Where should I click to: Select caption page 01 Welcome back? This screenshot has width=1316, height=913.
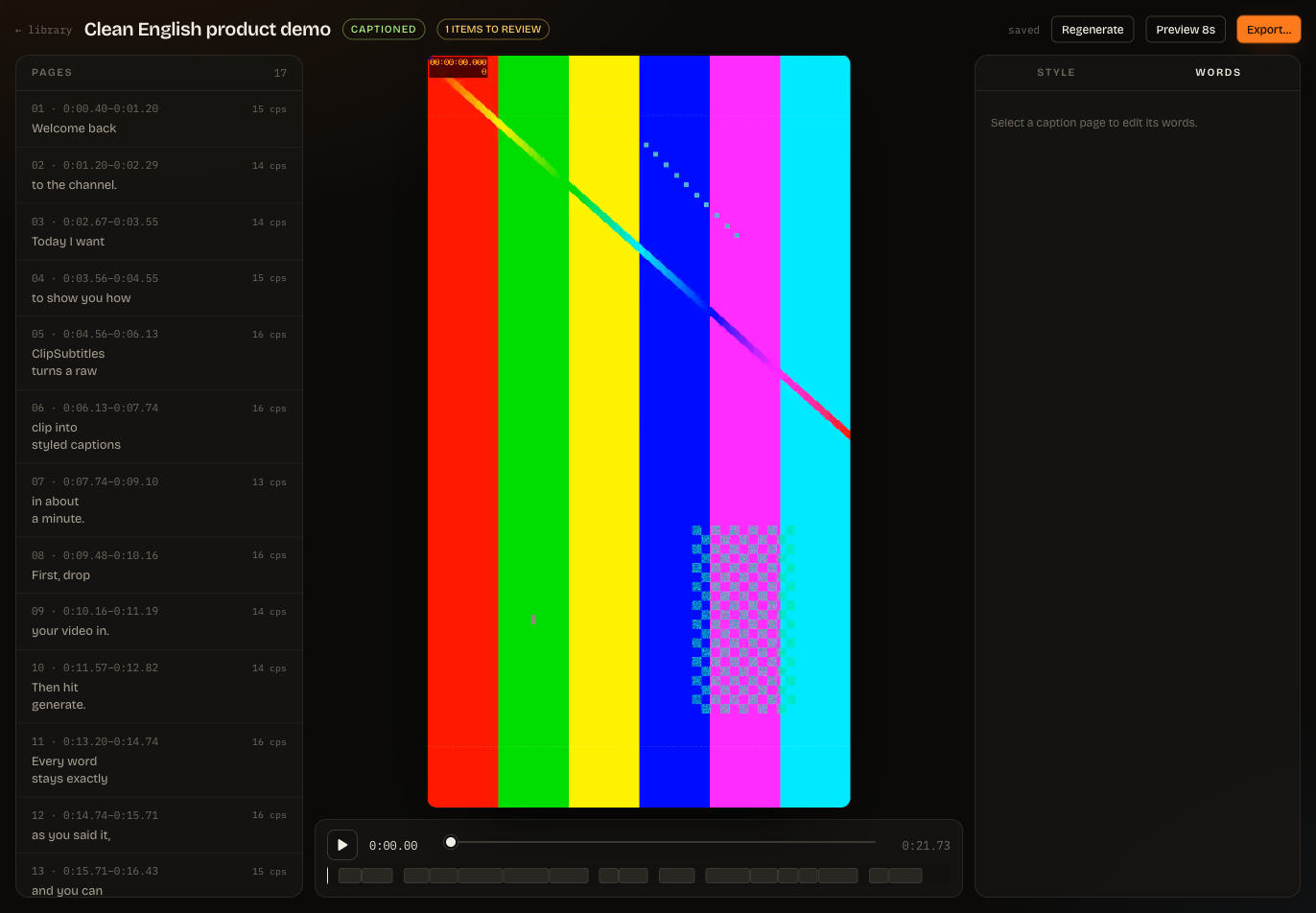coord(159,119)
